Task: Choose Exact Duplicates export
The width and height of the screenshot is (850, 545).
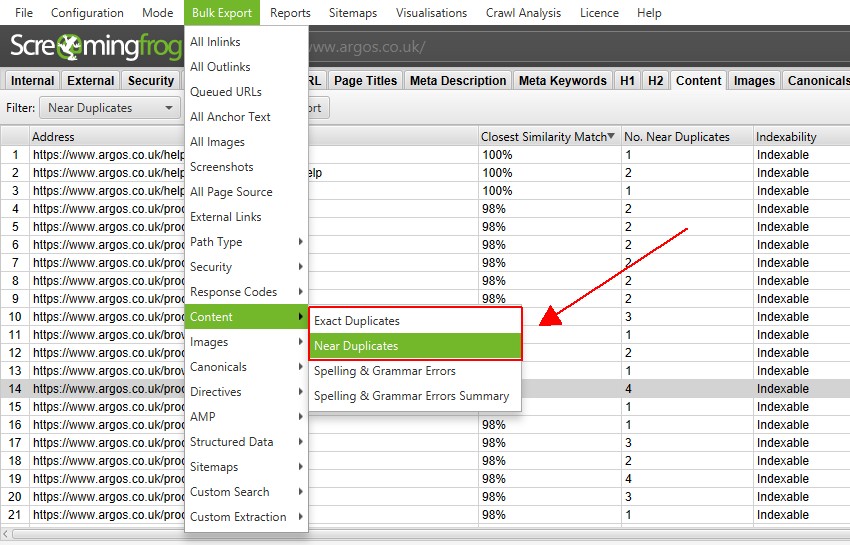Action: point(415,320)
